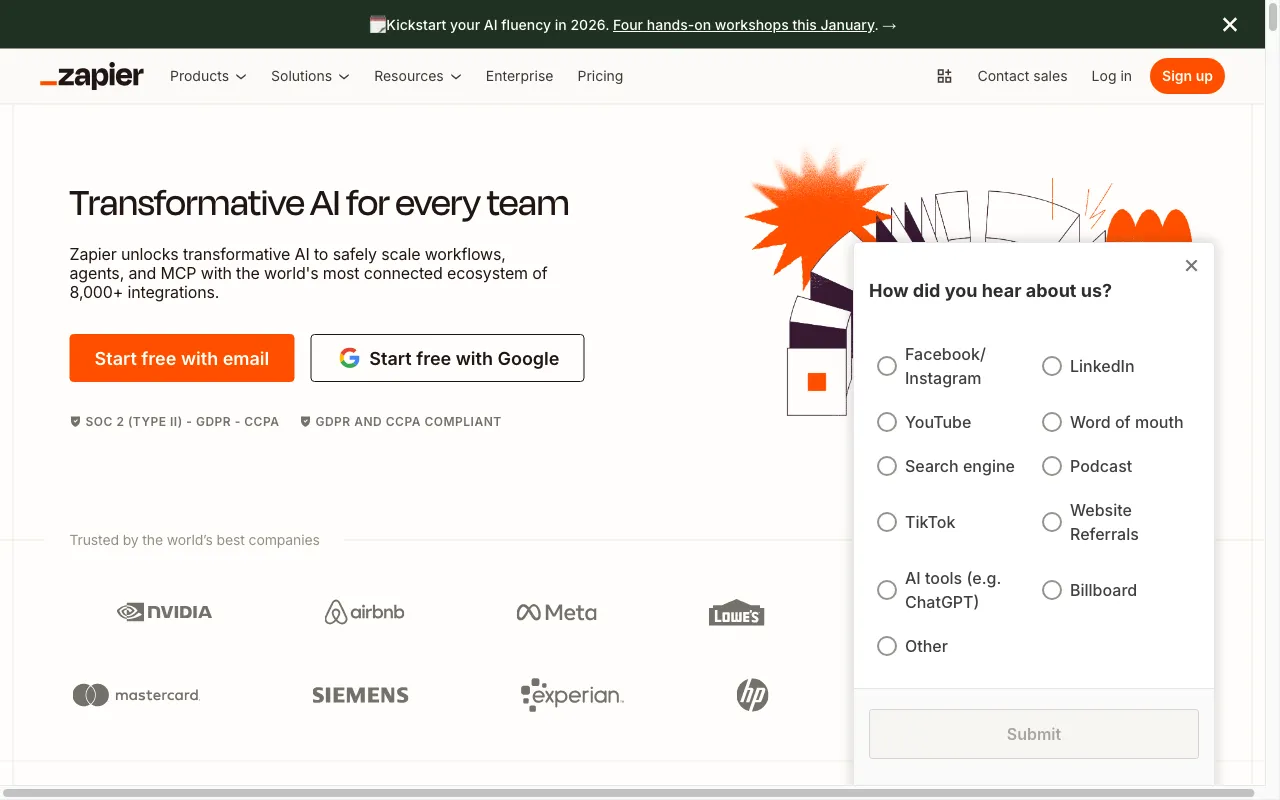
Task: Click the orange Sign up button
Action: tap(1187, 76)
